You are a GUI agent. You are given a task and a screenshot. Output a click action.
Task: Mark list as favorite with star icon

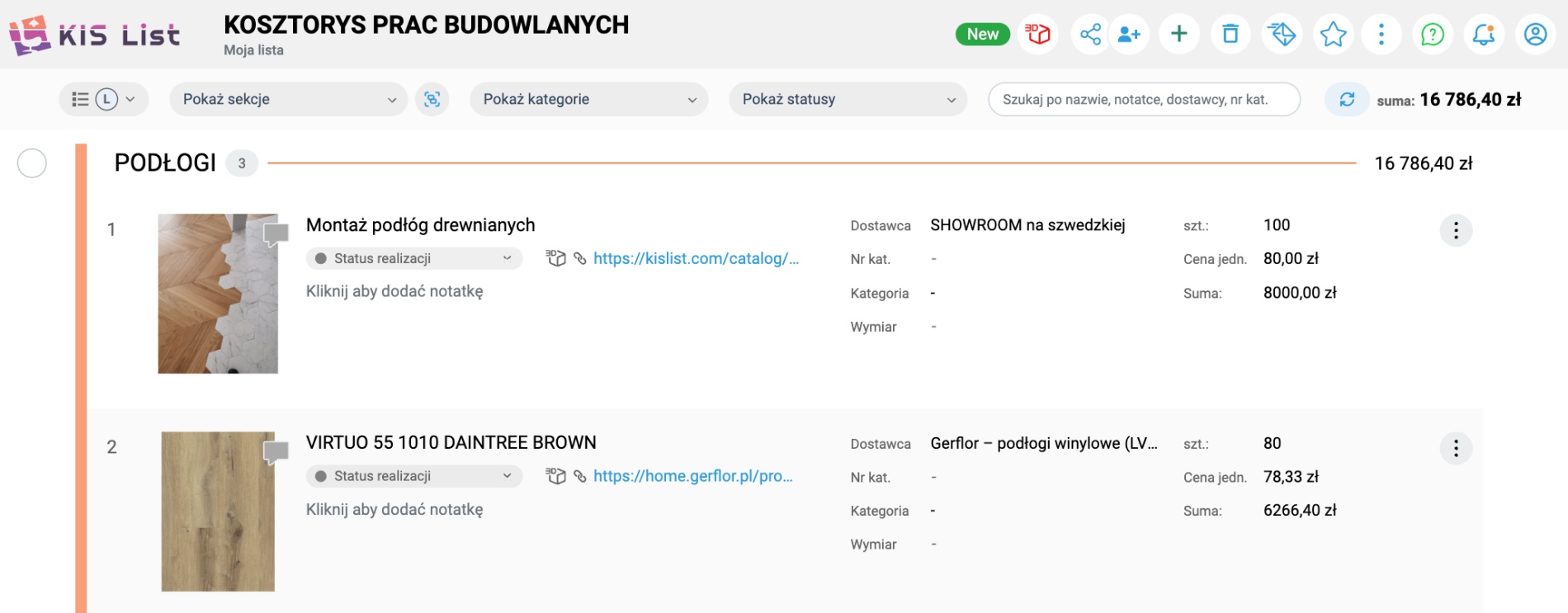click(1333, 34)
